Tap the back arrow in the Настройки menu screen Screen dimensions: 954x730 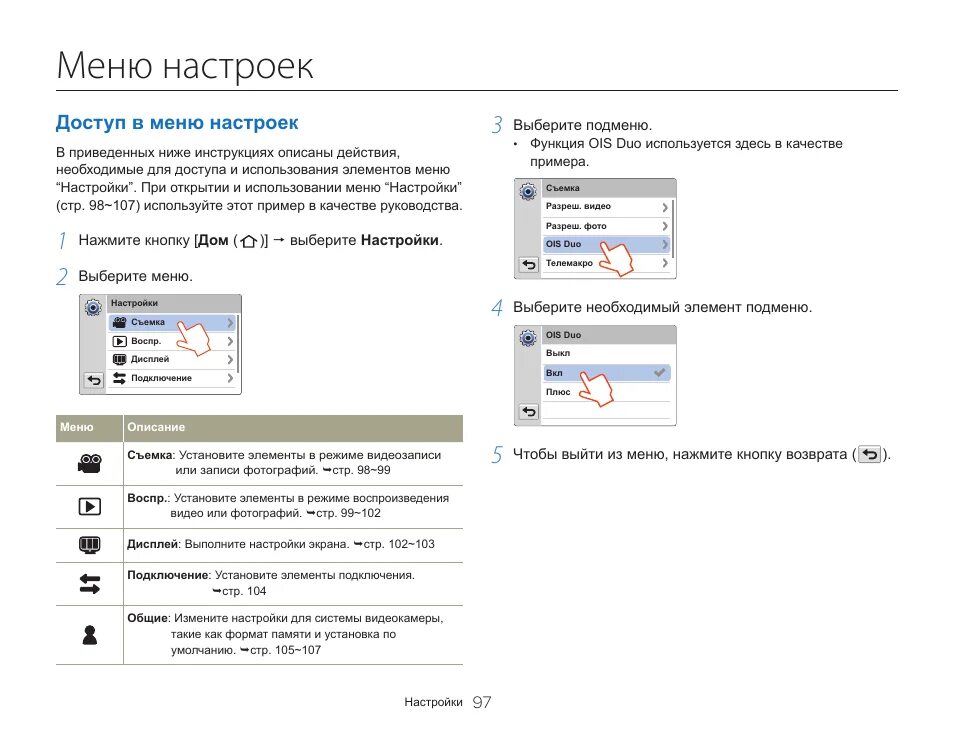[x=94, y=380]
